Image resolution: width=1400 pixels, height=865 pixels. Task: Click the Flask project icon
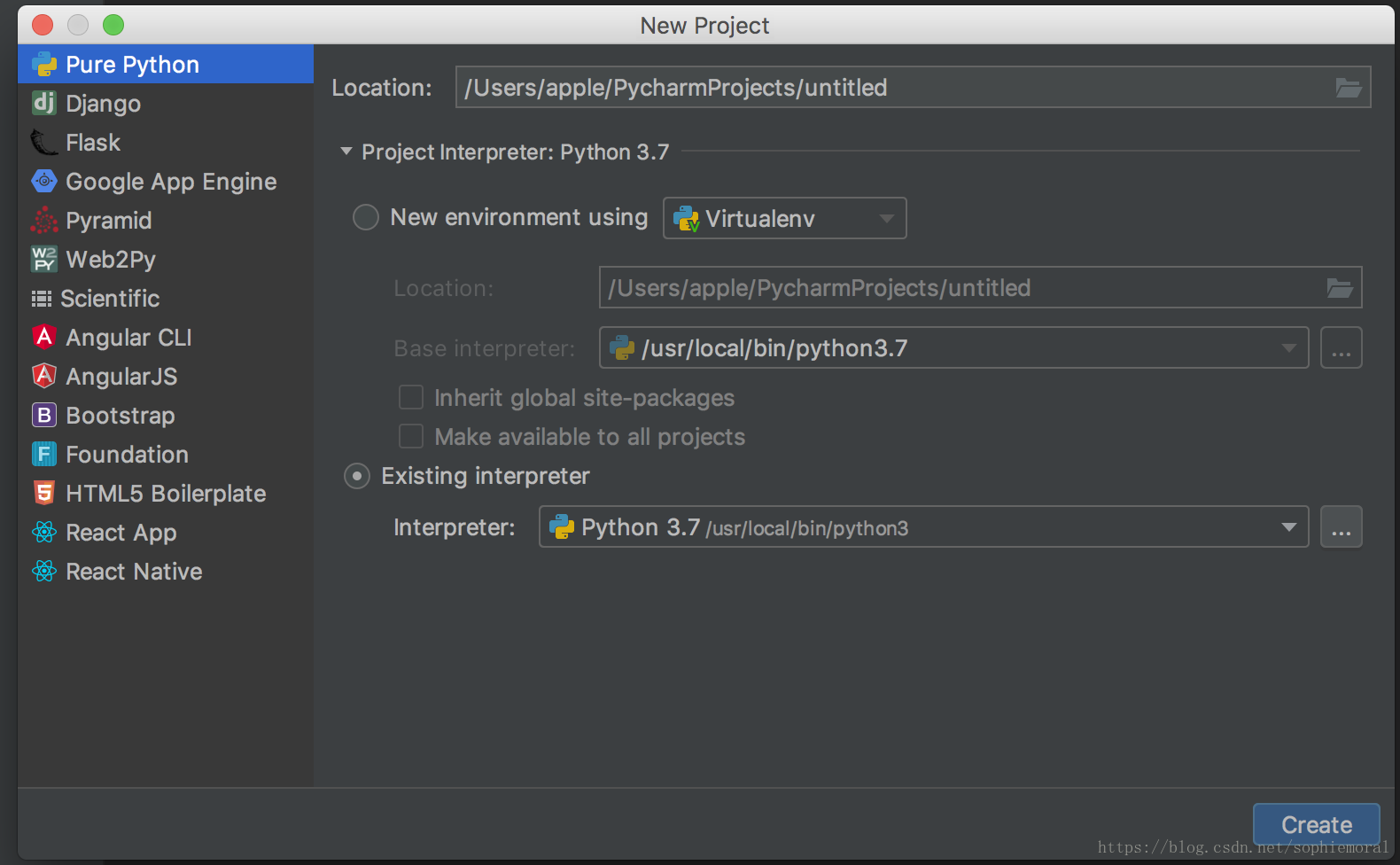point(44,142)
